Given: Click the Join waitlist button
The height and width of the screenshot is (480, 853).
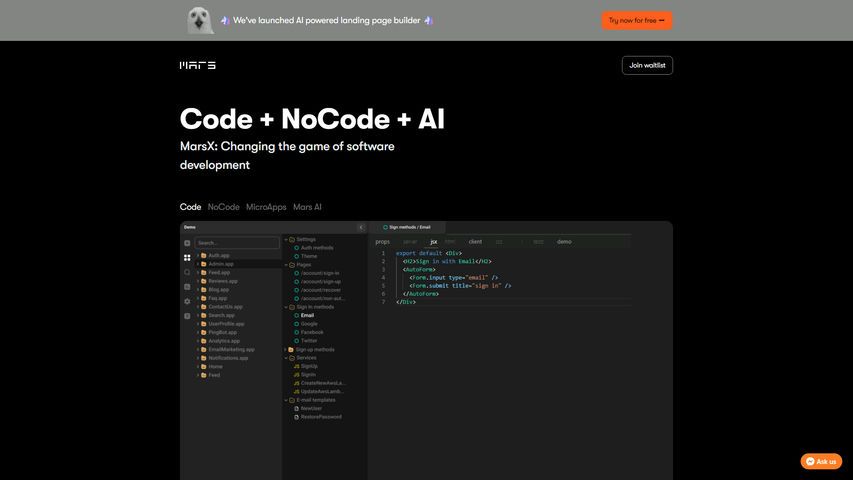Looking at the screenshot, I should click(x=647, y=65).
